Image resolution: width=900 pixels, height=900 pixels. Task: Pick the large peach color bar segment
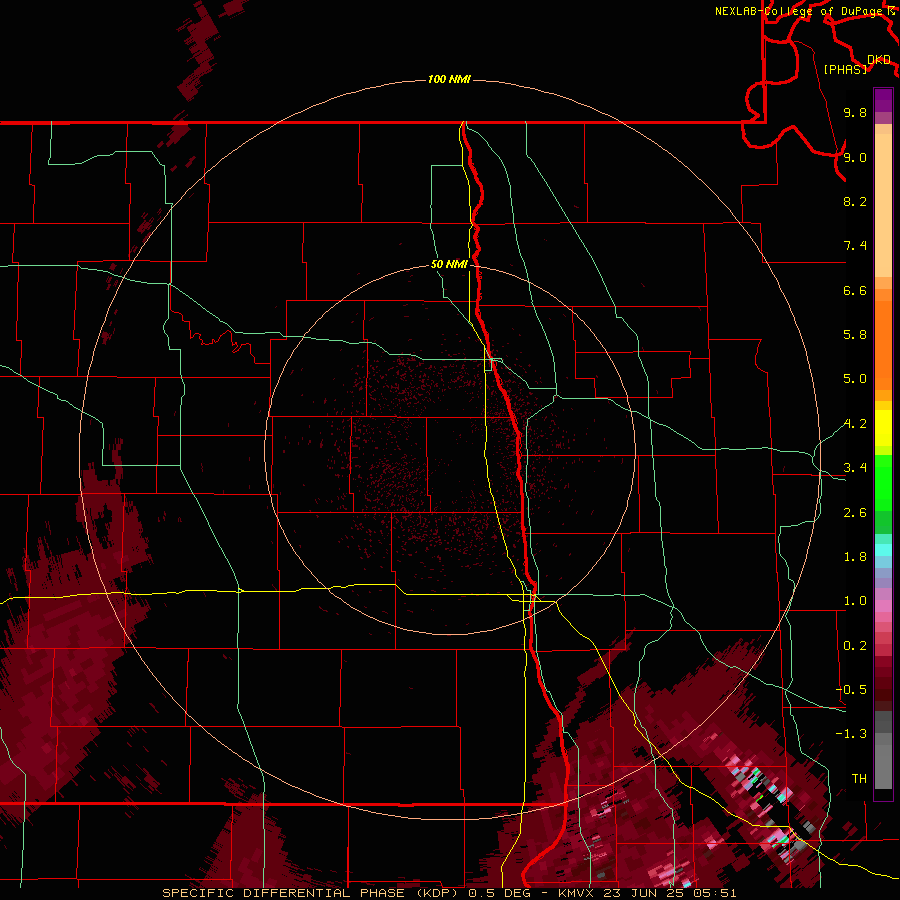click(883, 205)
